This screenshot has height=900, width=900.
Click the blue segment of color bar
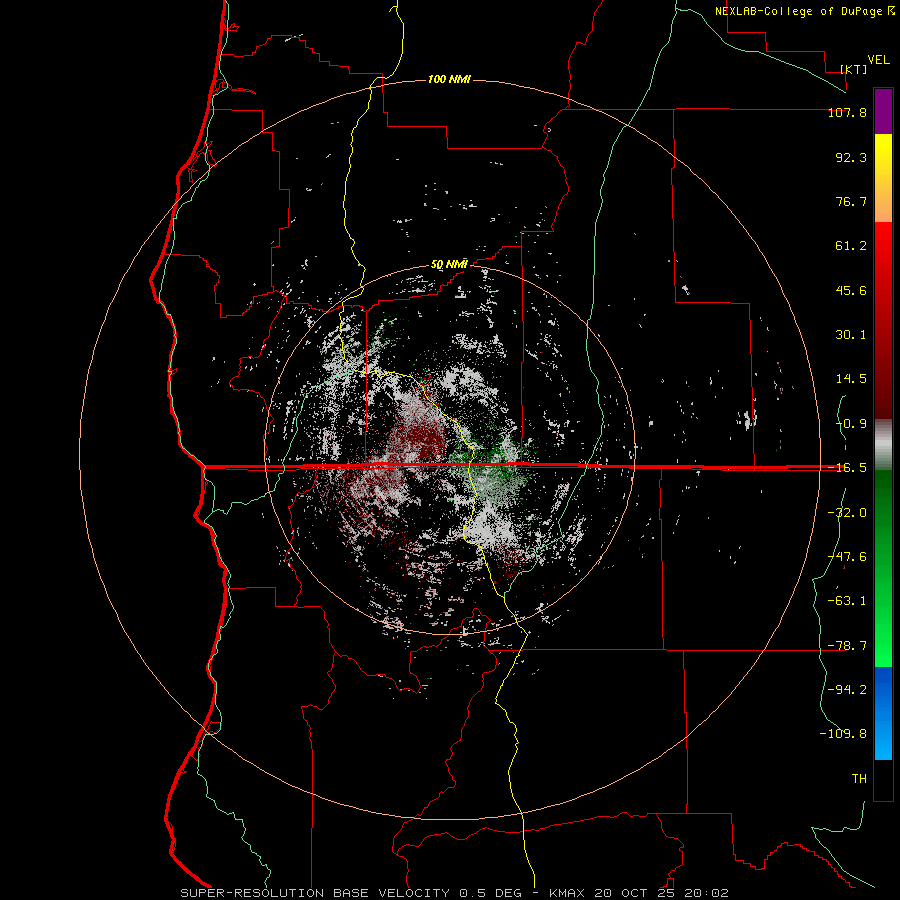883,713
